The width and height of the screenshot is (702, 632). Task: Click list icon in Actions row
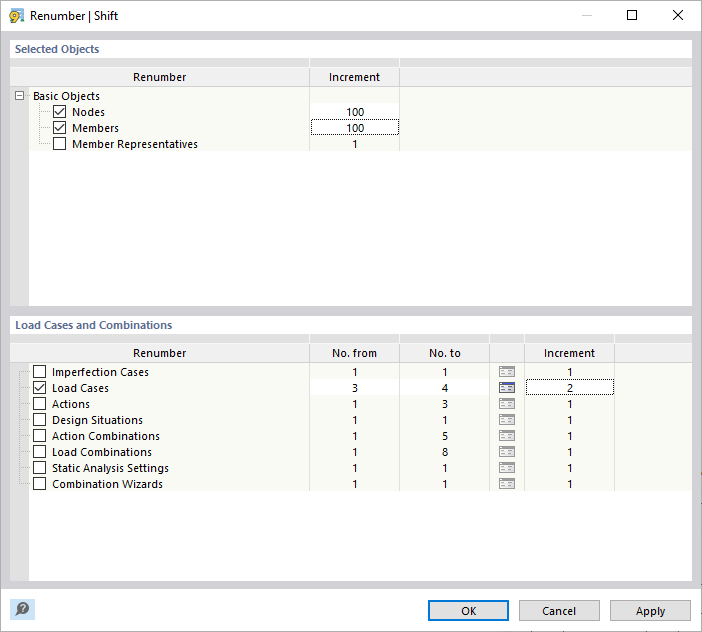507,404
